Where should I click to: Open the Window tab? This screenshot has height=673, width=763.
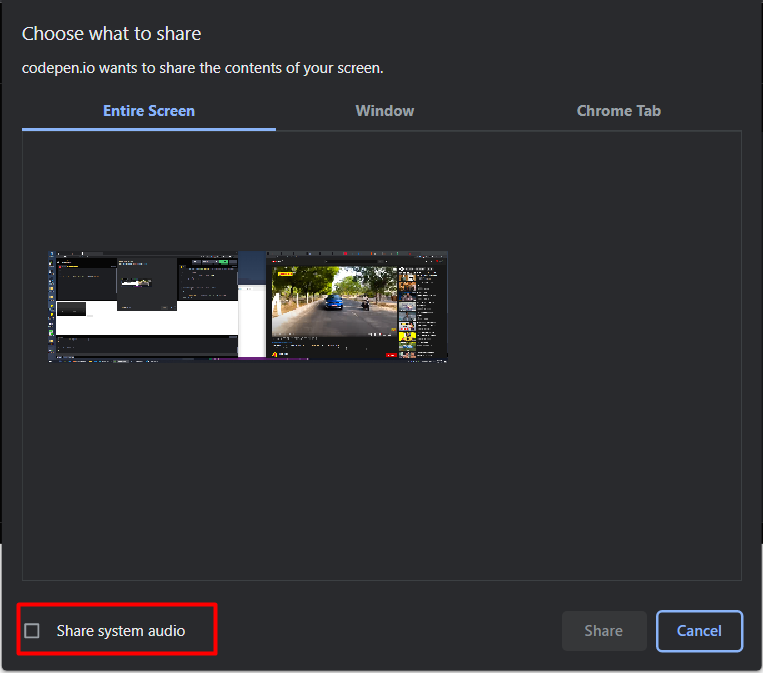point(385,111)
